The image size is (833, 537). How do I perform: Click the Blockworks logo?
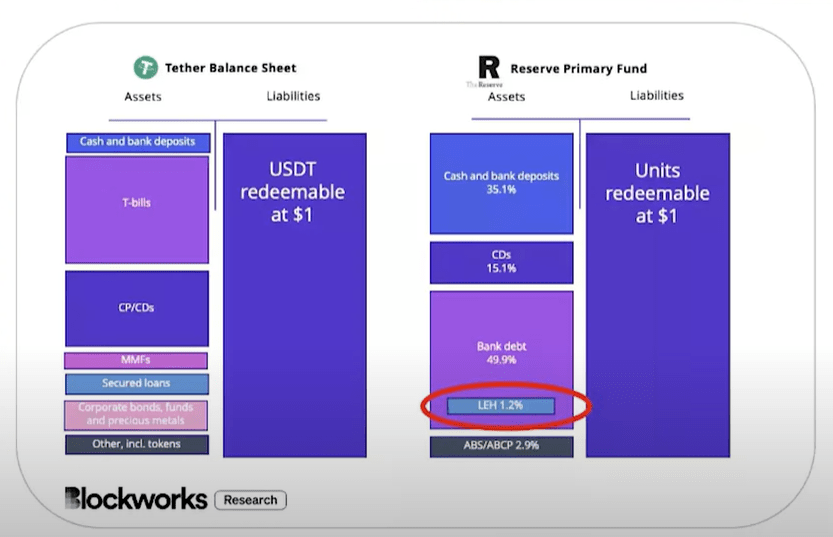click(136, 499)
